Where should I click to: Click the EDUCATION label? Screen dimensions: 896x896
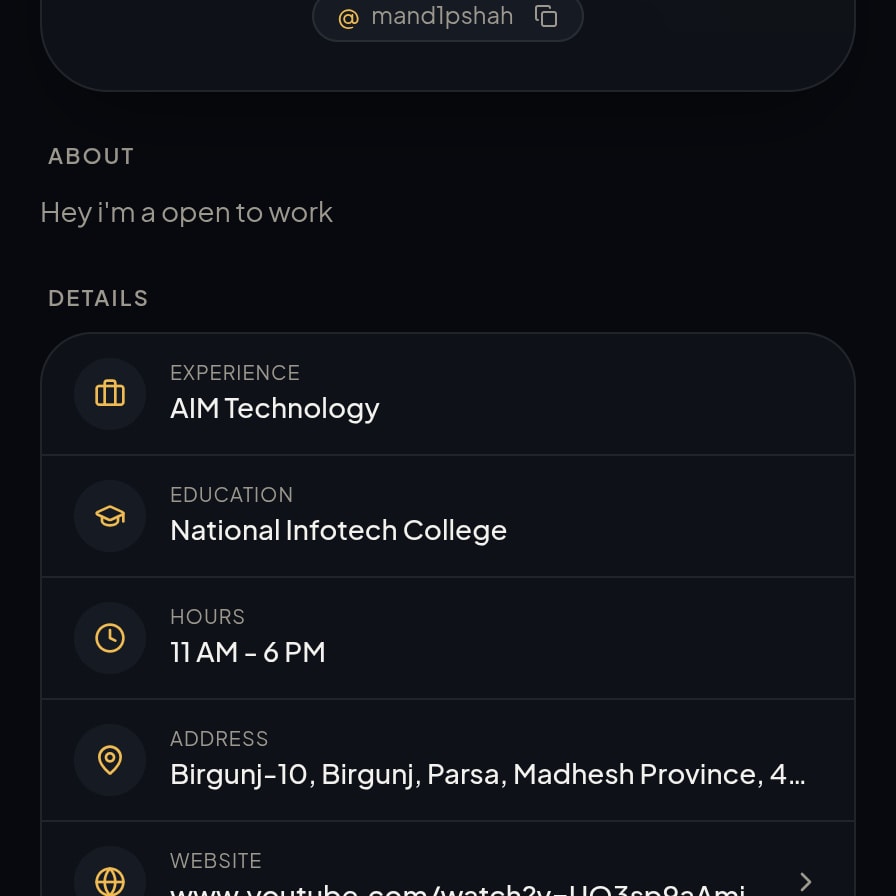pyautogui.click(x=231, y=495)
